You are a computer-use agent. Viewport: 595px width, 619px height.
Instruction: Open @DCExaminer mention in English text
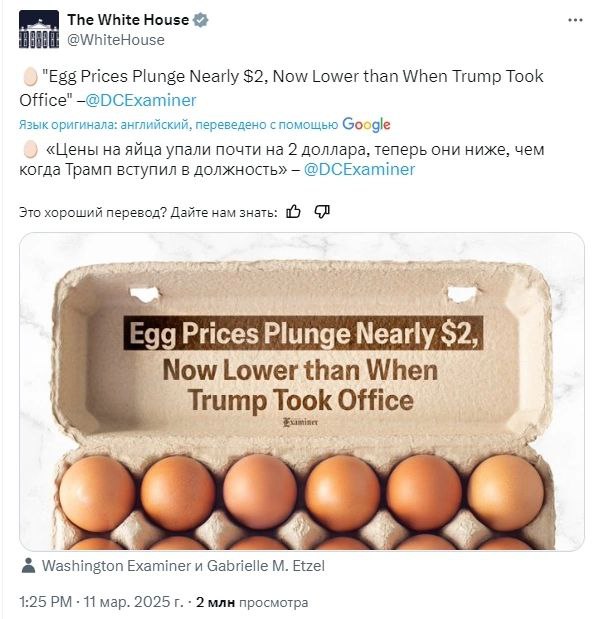[x=141, y=100]
